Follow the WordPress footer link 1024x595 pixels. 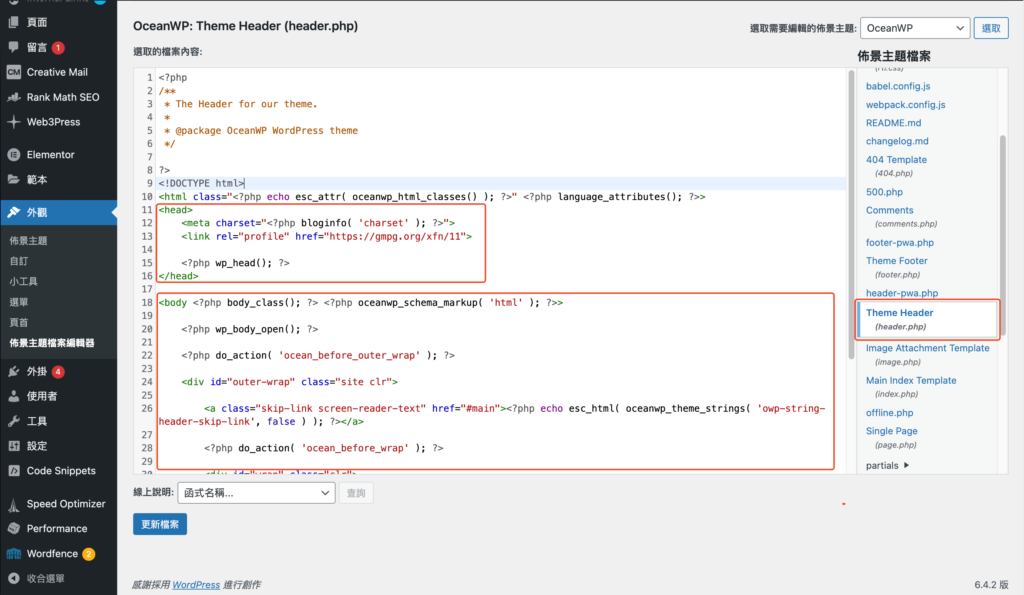(196, 585)
